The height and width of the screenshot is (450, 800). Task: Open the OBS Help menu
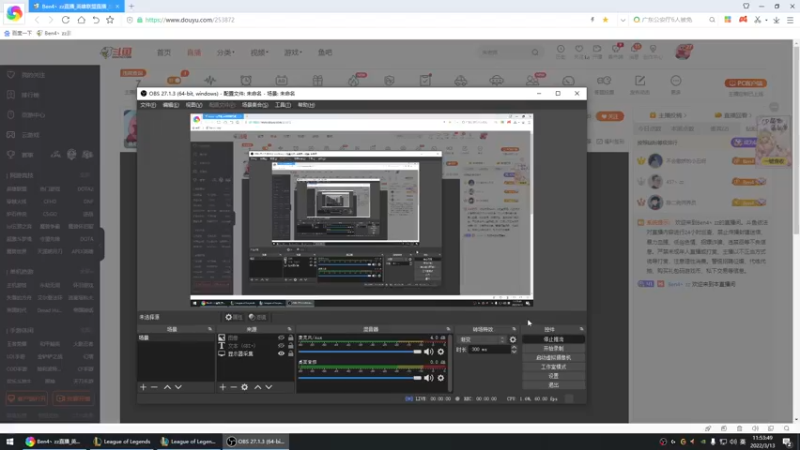pos(306,105)
